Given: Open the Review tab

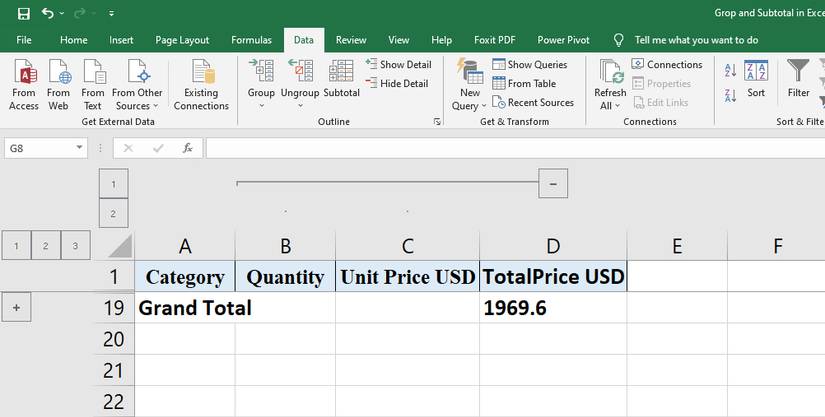Looking at the screenshot, I should click(x=351, y=40).
